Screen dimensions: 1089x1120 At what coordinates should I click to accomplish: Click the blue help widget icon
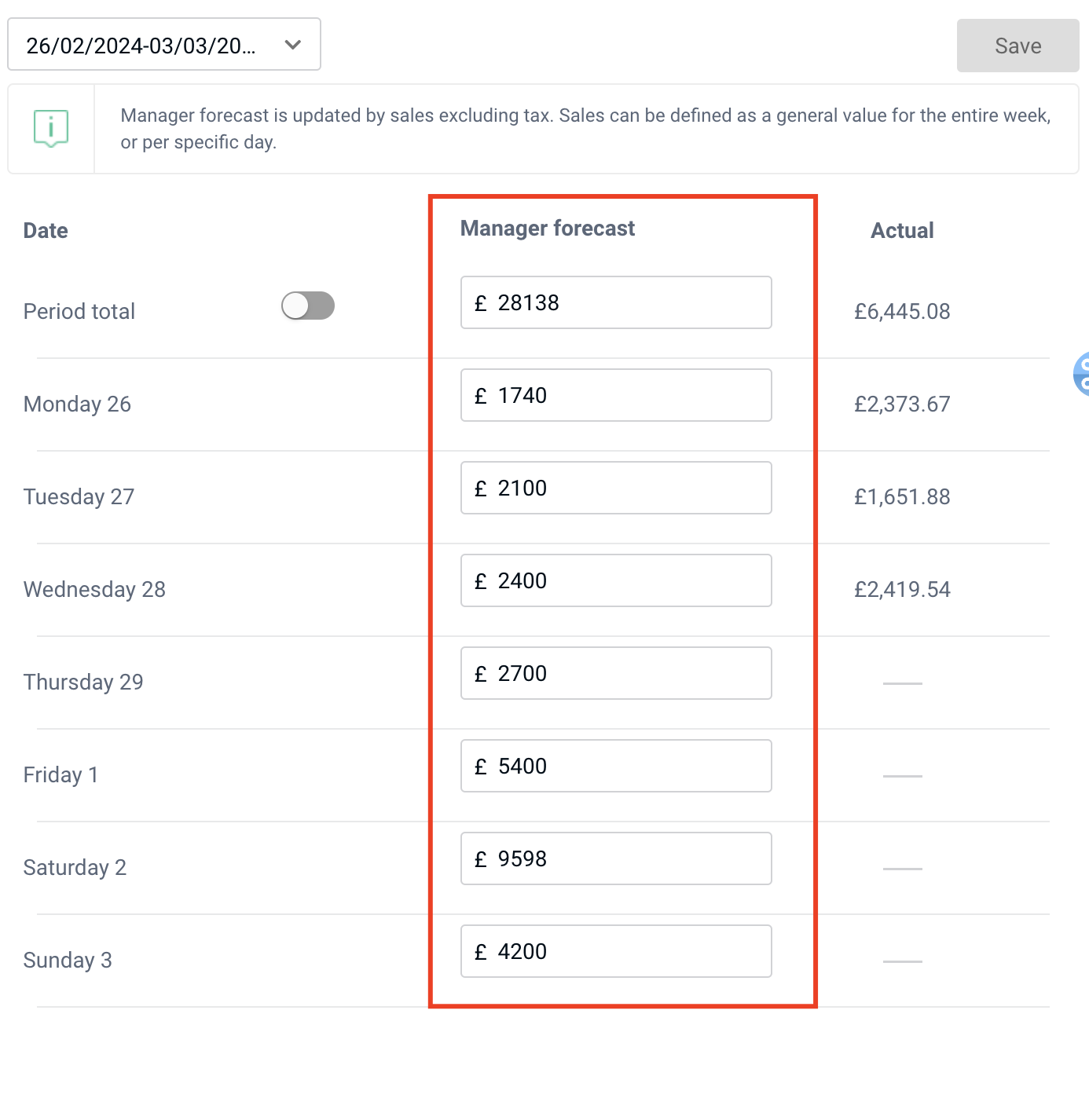(x=1082, y=374)
